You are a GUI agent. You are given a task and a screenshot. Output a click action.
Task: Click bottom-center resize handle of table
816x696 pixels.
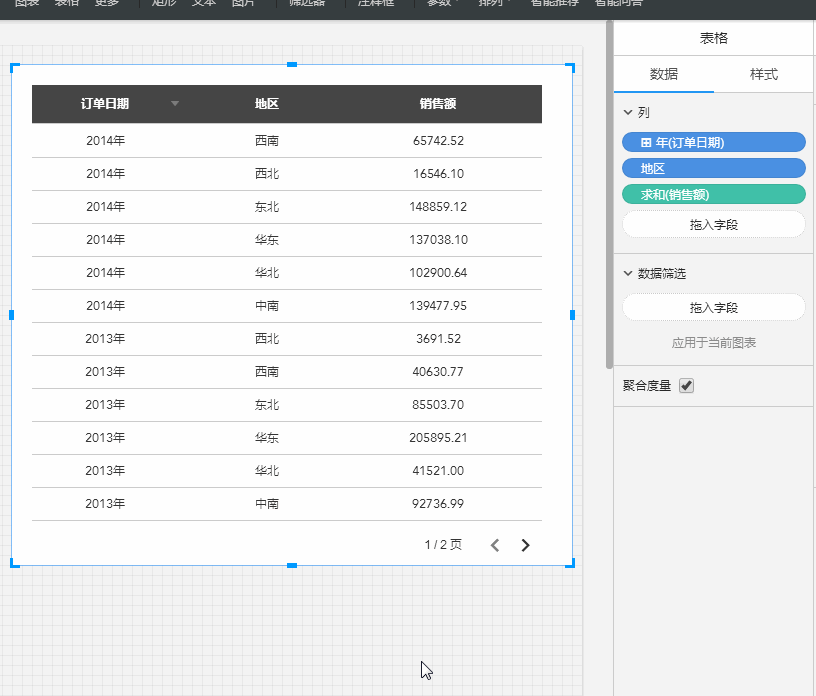(x=292, y=565)
